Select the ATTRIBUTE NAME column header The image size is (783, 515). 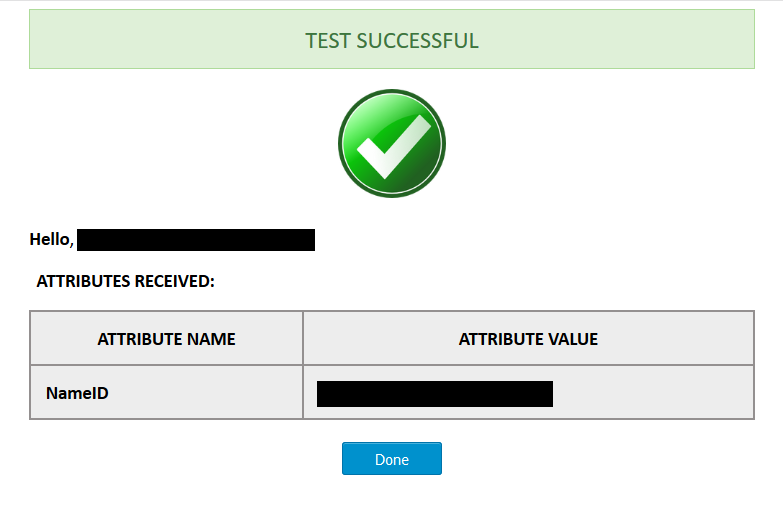166,339
